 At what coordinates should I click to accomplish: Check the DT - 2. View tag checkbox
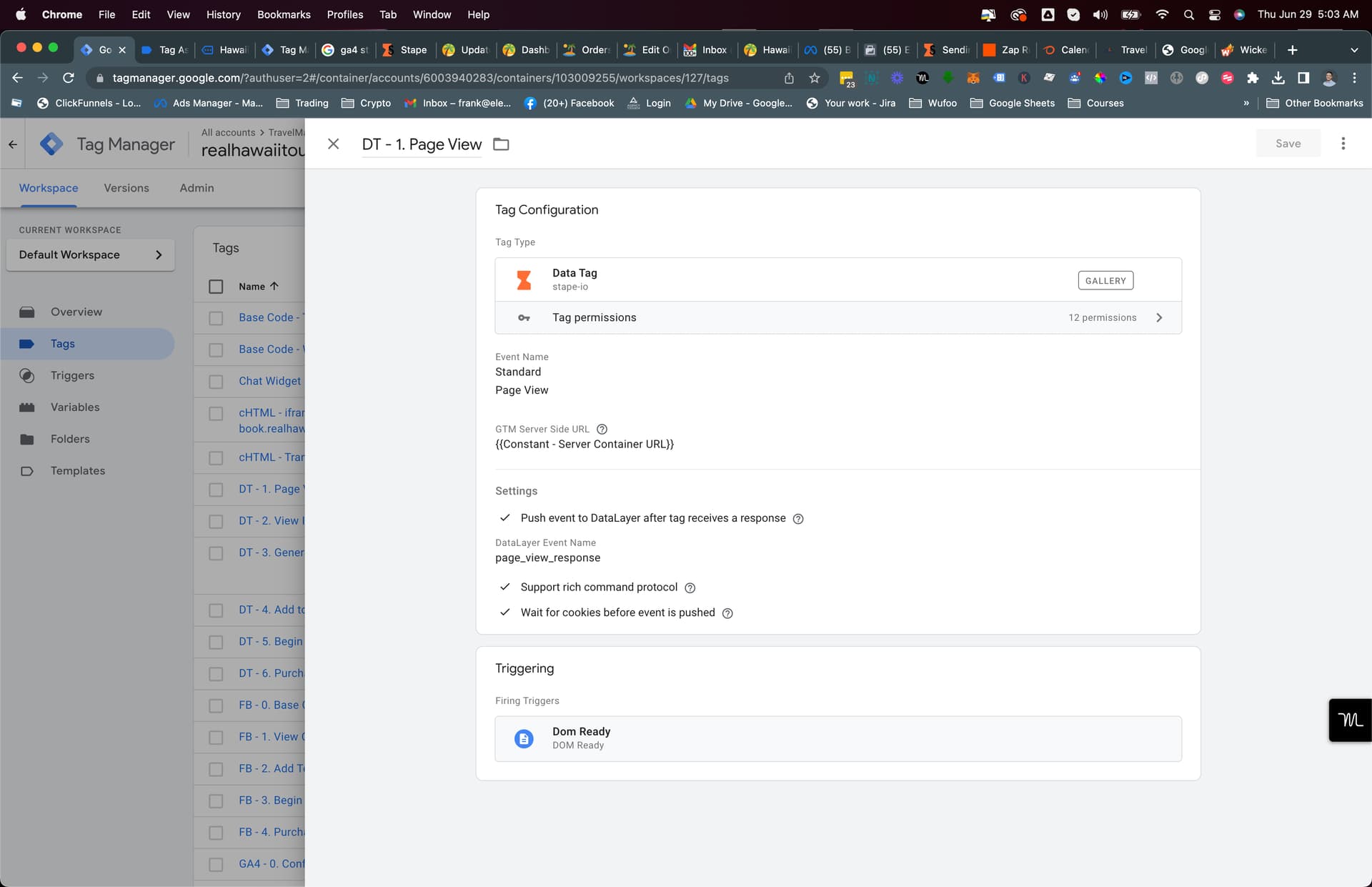(x=216, y=521)
